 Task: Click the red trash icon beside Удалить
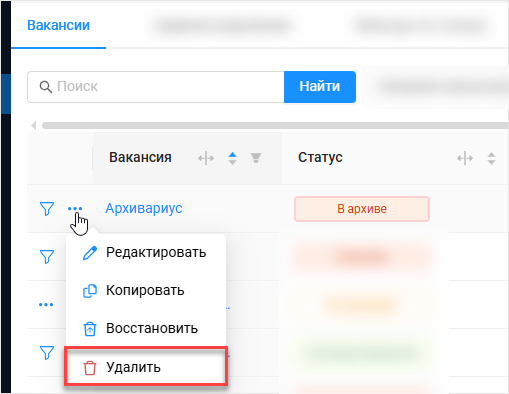pos(90,368)
